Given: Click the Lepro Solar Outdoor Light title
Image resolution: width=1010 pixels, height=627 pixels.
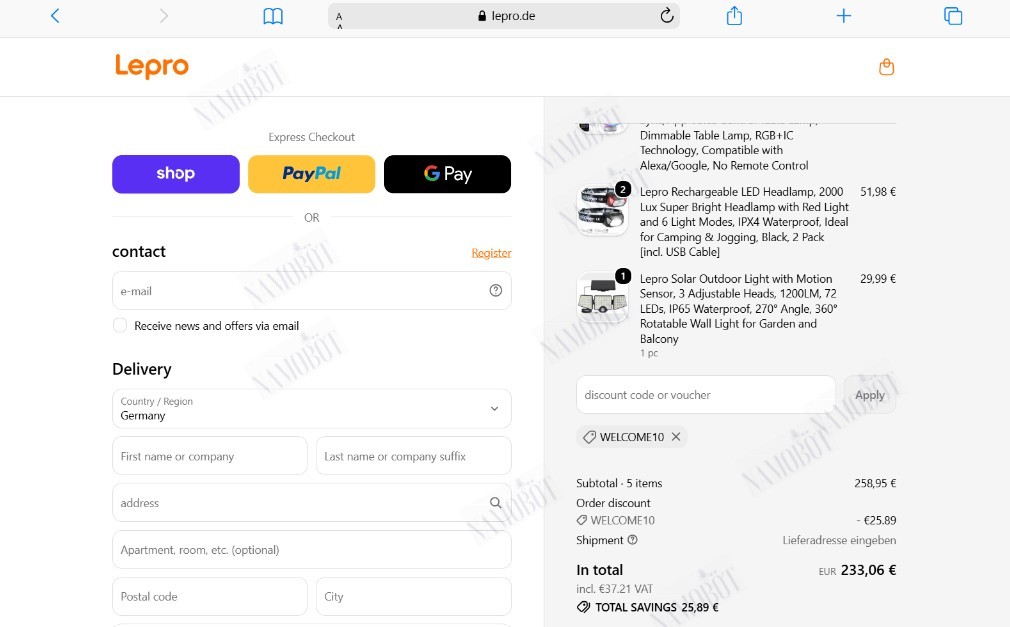Looking at the screenshot, I should pos(738,309).
